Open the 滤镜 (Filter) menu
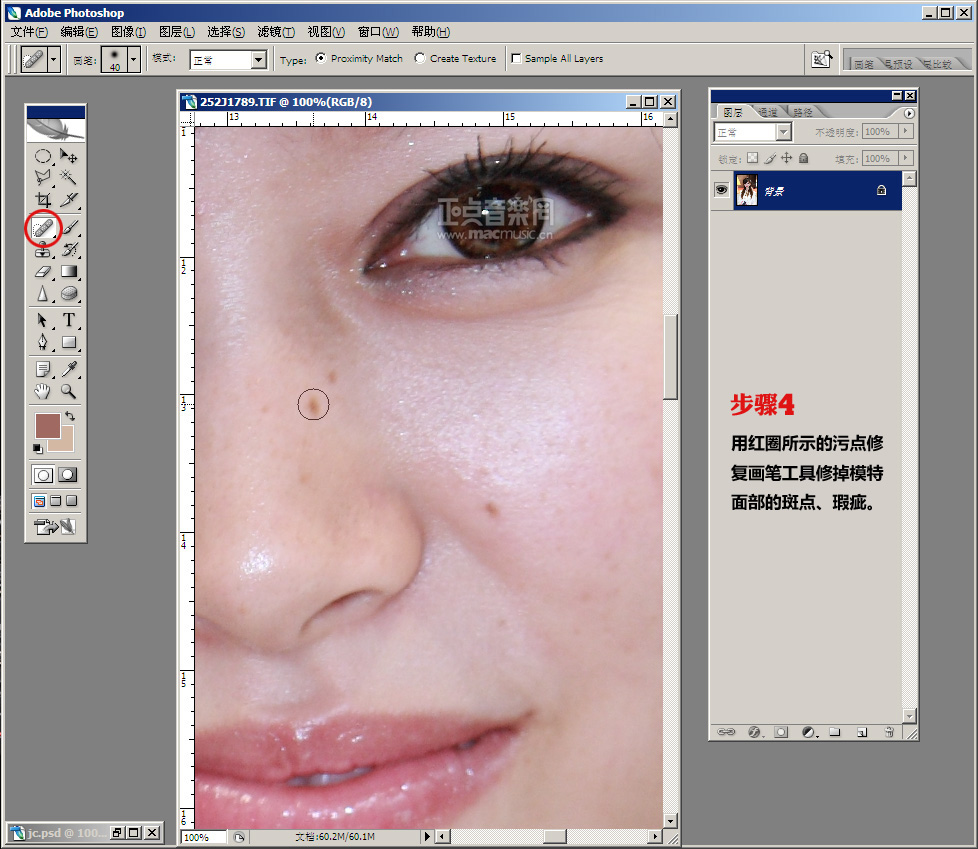Viewport: 978px width, 849px height. click(x=275, y=32)
